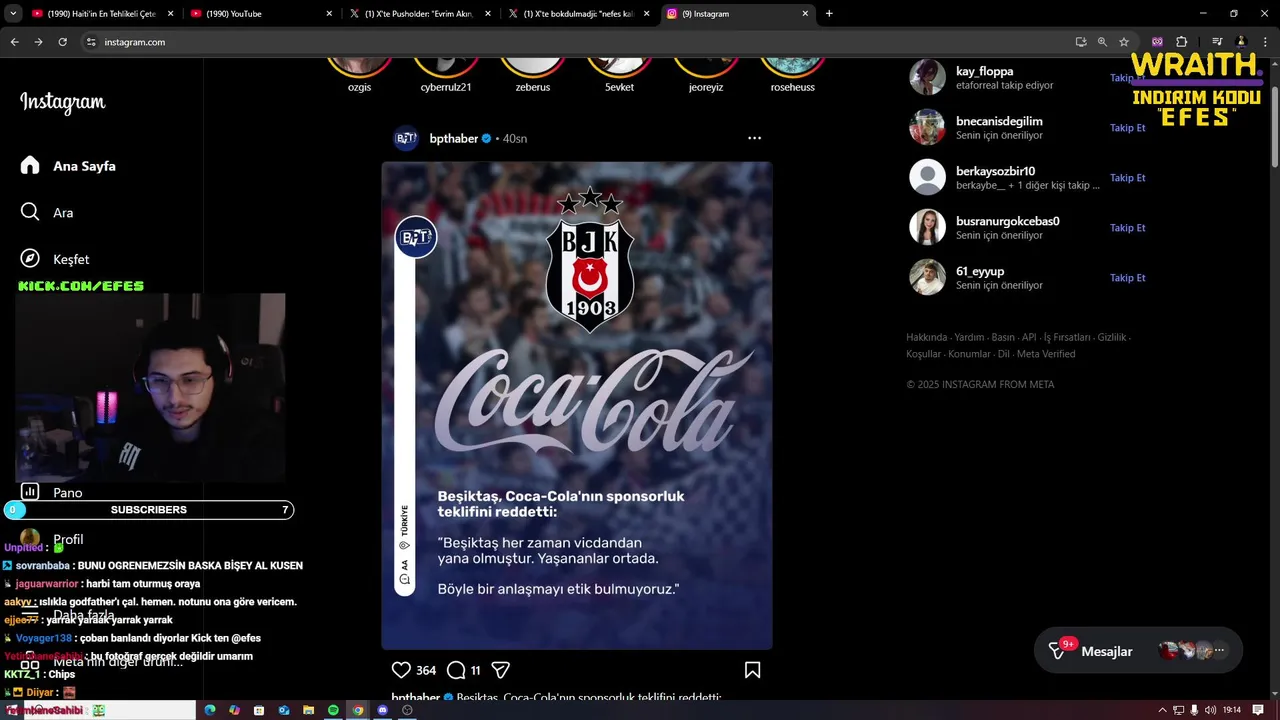Screen dimensions: 1280x720
Task: Click the volume icon in system tray
Action: (1211, 710)
